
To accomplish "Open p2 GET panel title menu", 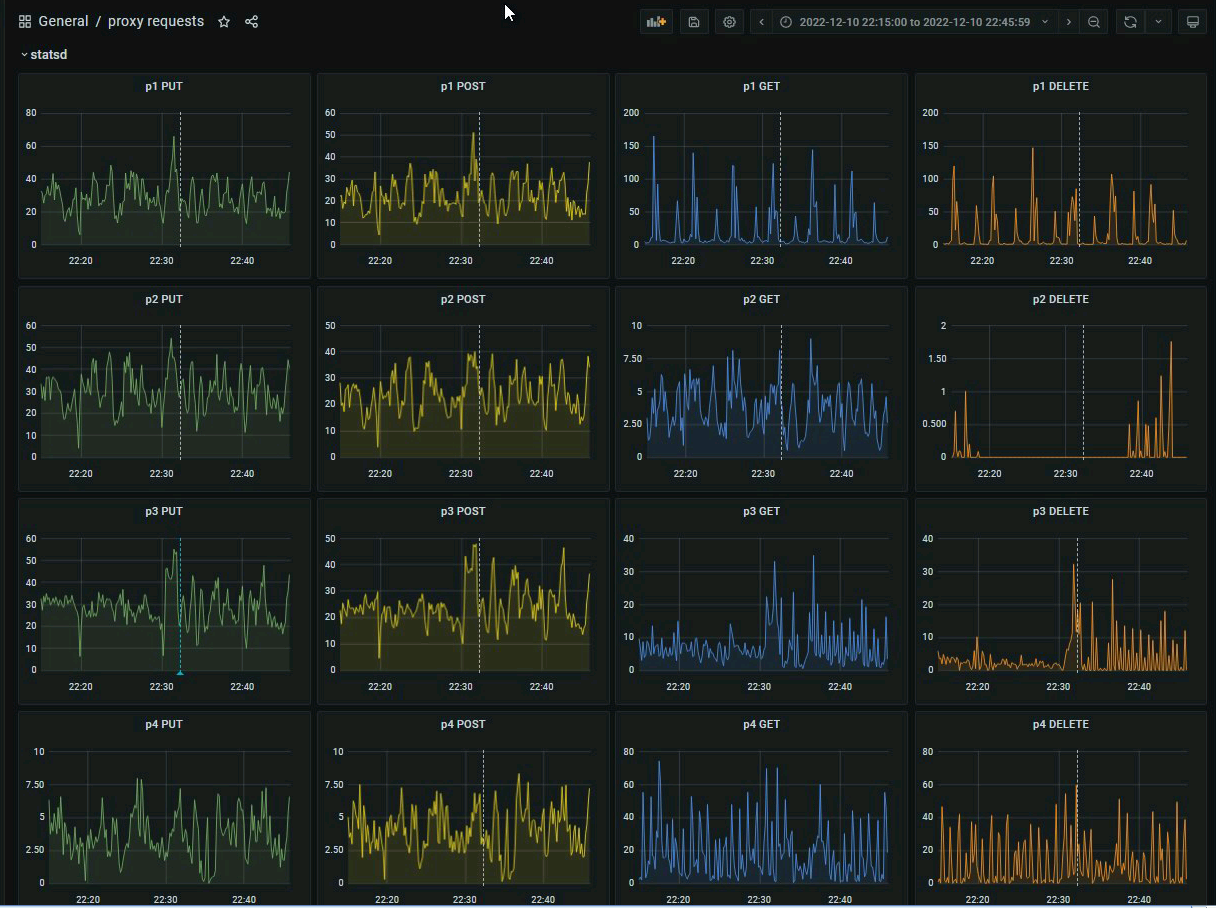I will pos(761,299).
